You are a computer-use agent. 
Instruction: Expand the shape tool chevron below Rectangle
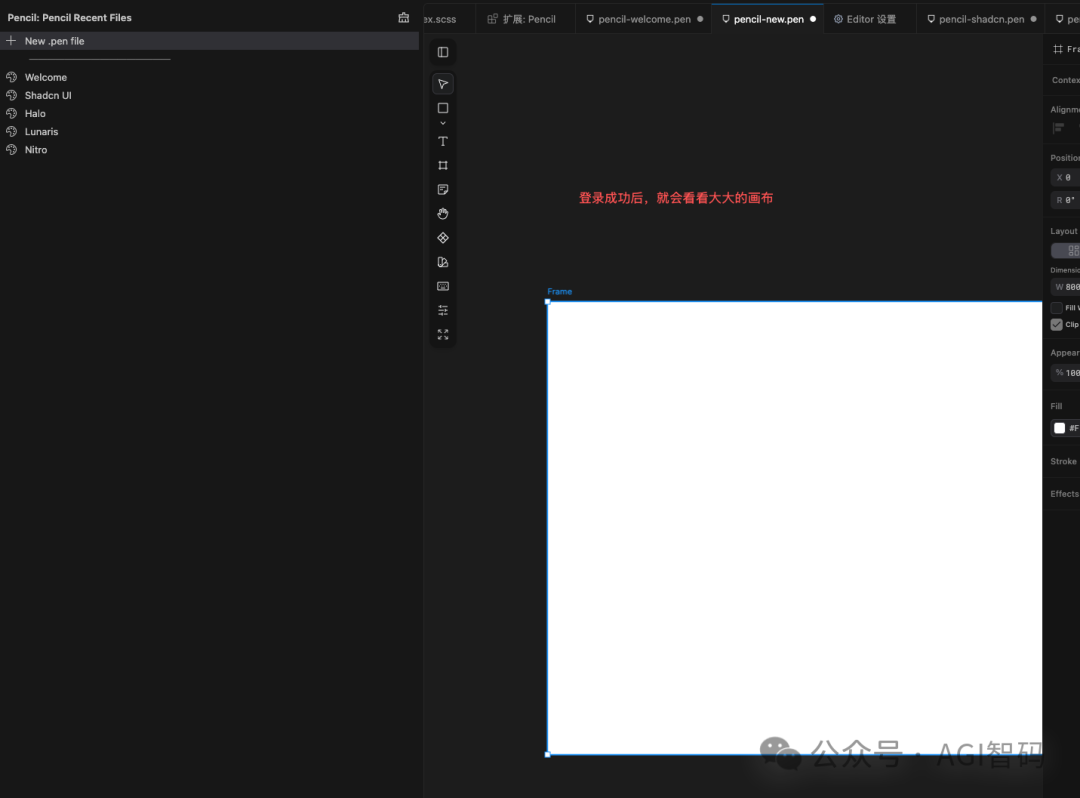pos(443,123)
